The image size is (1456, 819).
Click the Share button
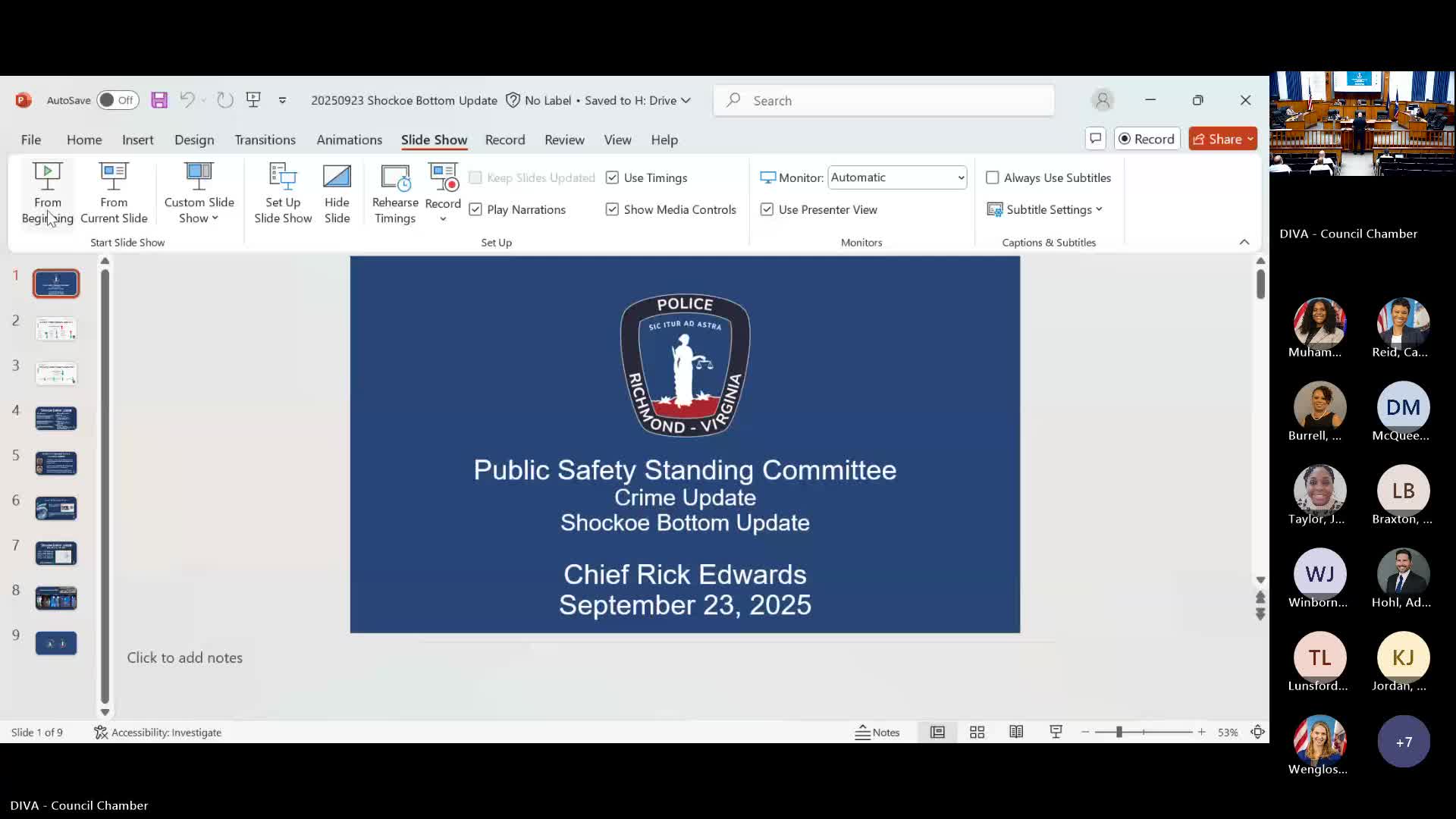[x=1222, y=139]
